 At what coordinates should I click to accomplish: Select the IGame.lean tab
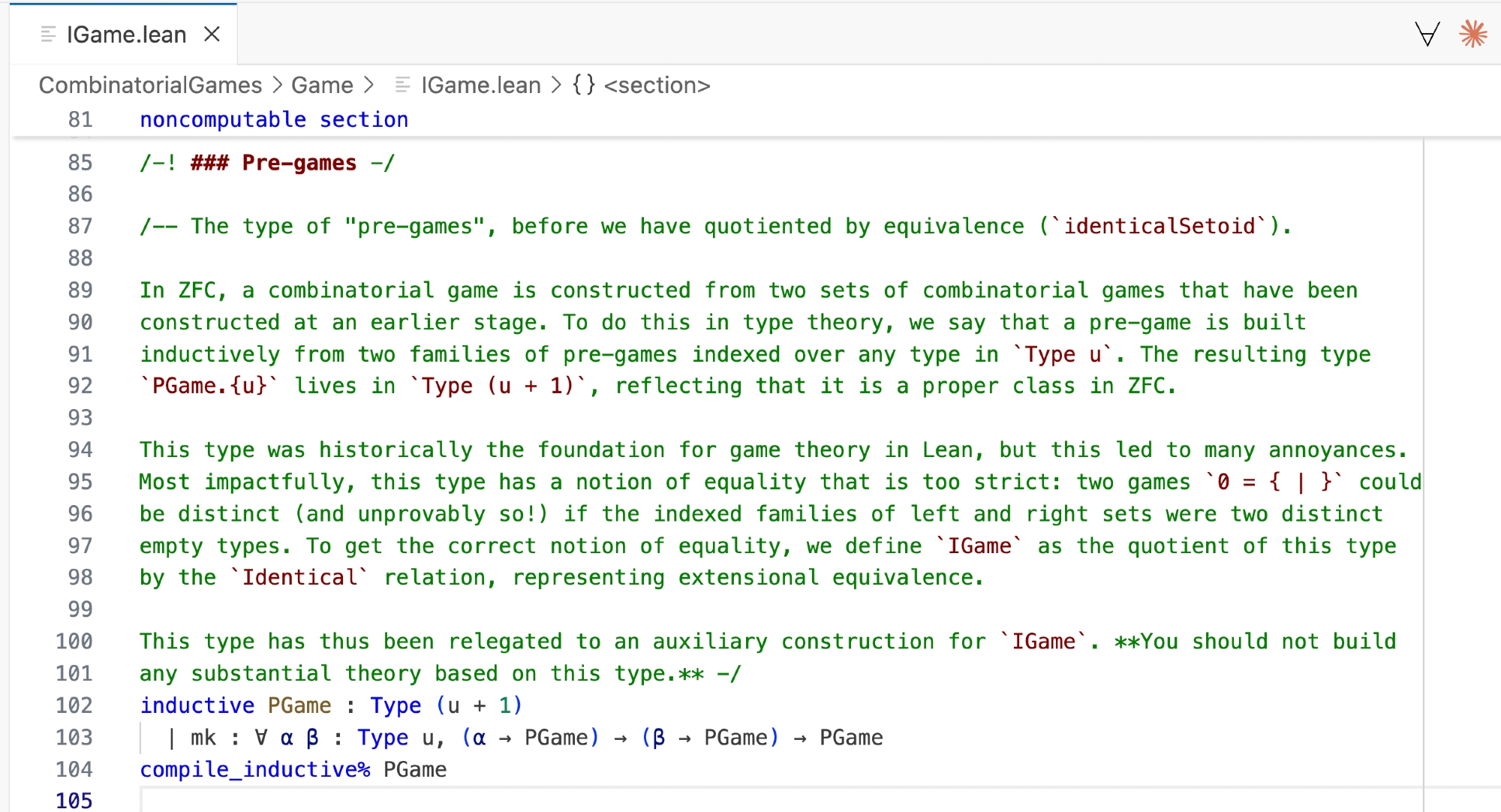pyautogui.click(x=126, y=35)
